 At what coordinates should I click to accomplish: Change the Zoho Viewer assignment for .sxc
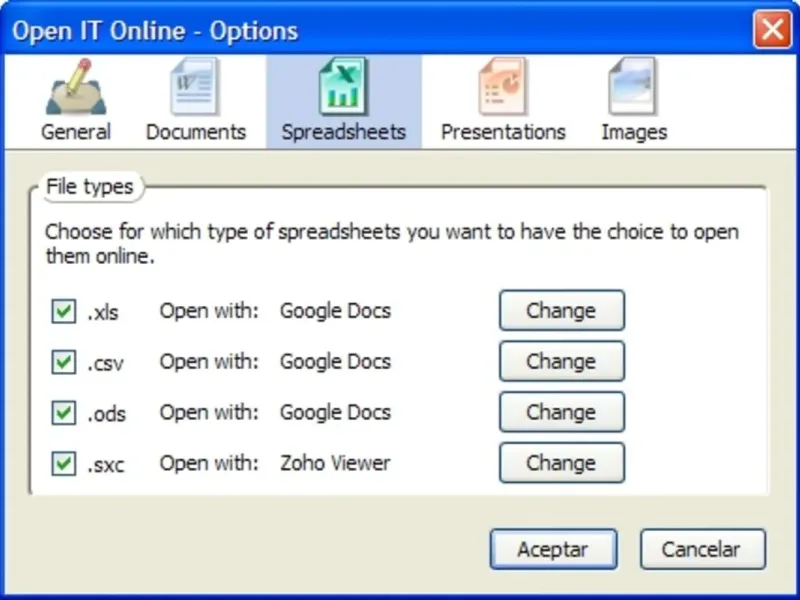561,463
